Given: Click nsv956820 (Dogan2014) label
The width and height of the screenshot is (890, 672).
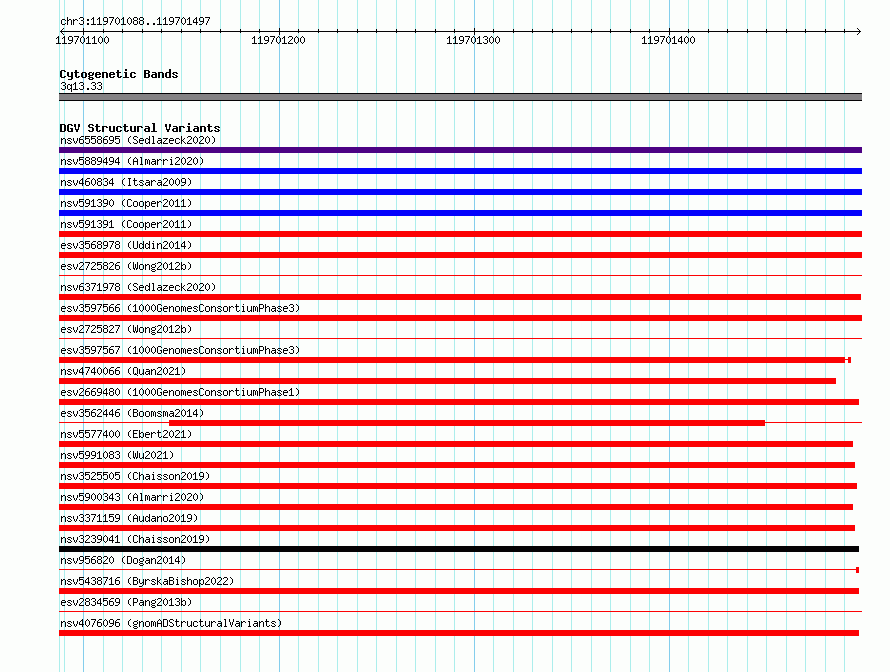Looking at the screenshot, I should [x=123, y=560].
